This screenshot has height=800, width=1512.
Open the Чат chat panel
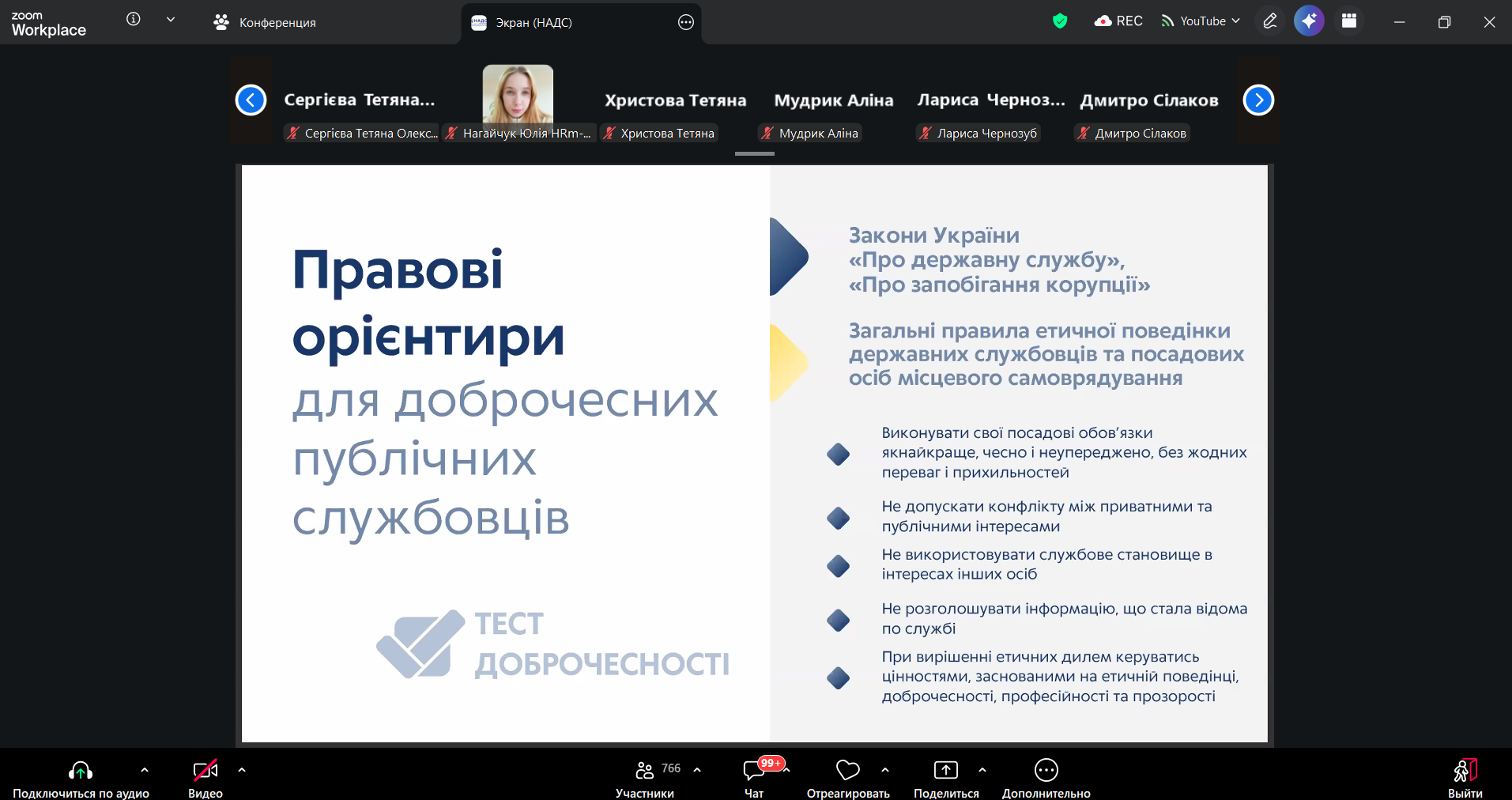point(754,779)
